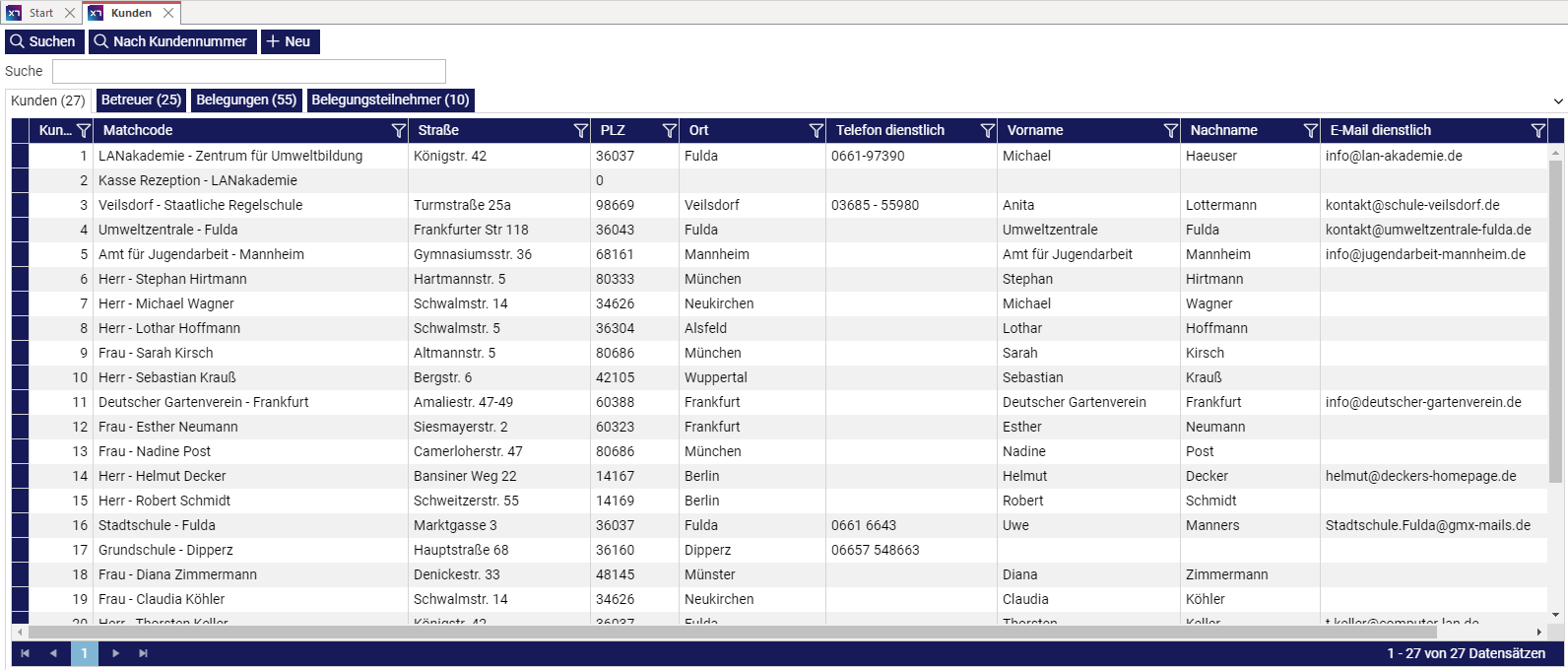Screen dimensions: 1568x670
Task: Open filter for Straße column
Action: tap(580, 131)
